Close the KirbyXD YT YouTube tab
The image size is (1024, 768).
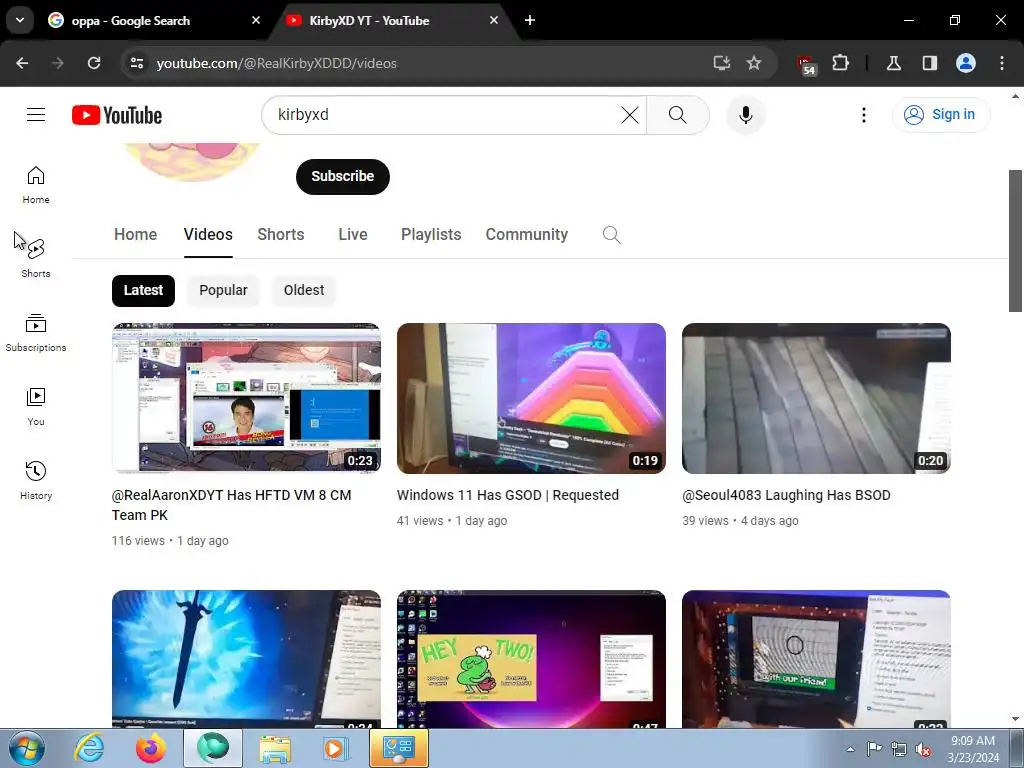[x=494, y=20]
